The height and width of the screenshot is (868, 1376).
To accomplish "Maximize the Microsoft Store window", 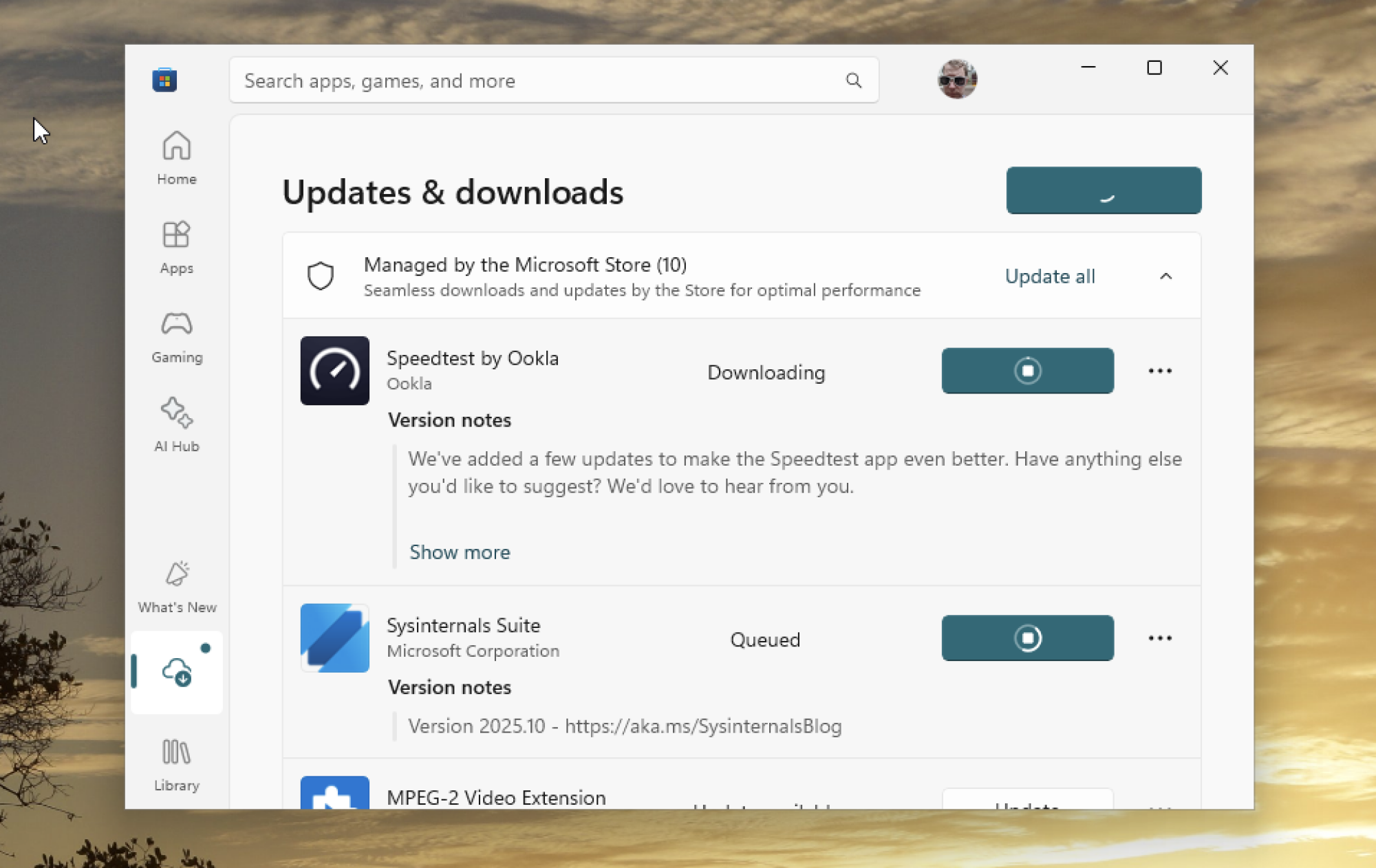I will pos(1154,67).
